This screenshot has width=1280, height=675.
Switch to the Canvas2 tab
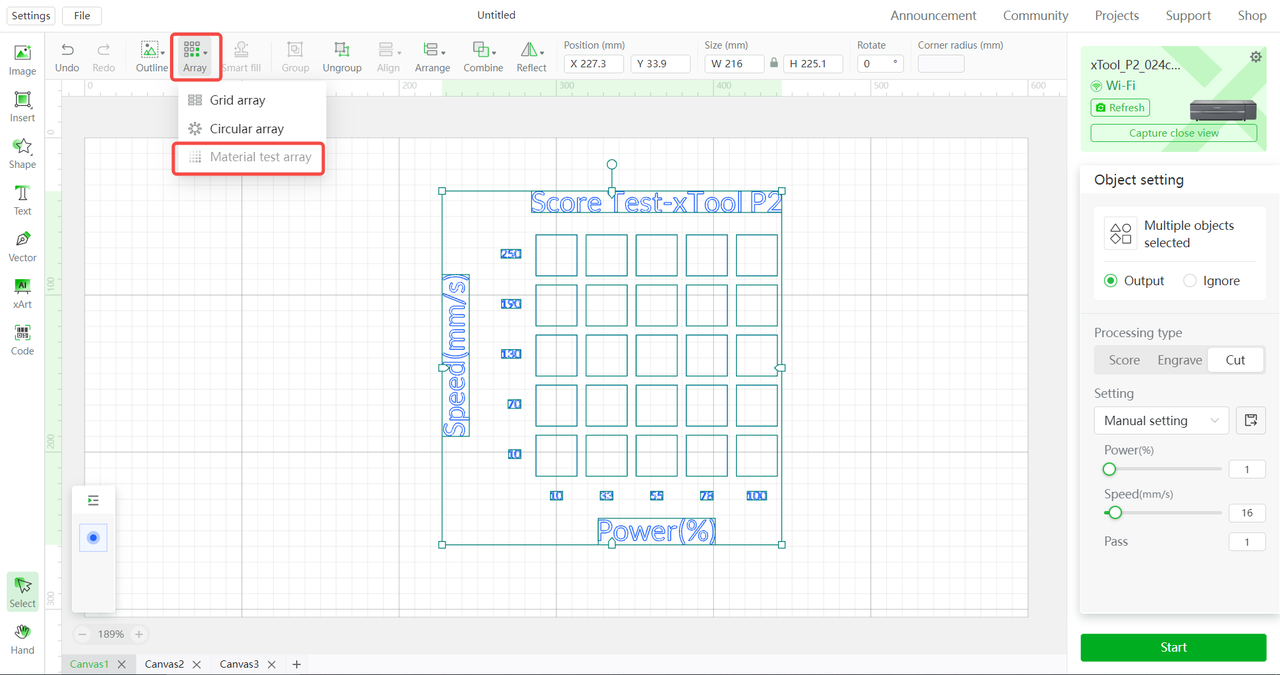pyautogui.click(x=164, y=664)
